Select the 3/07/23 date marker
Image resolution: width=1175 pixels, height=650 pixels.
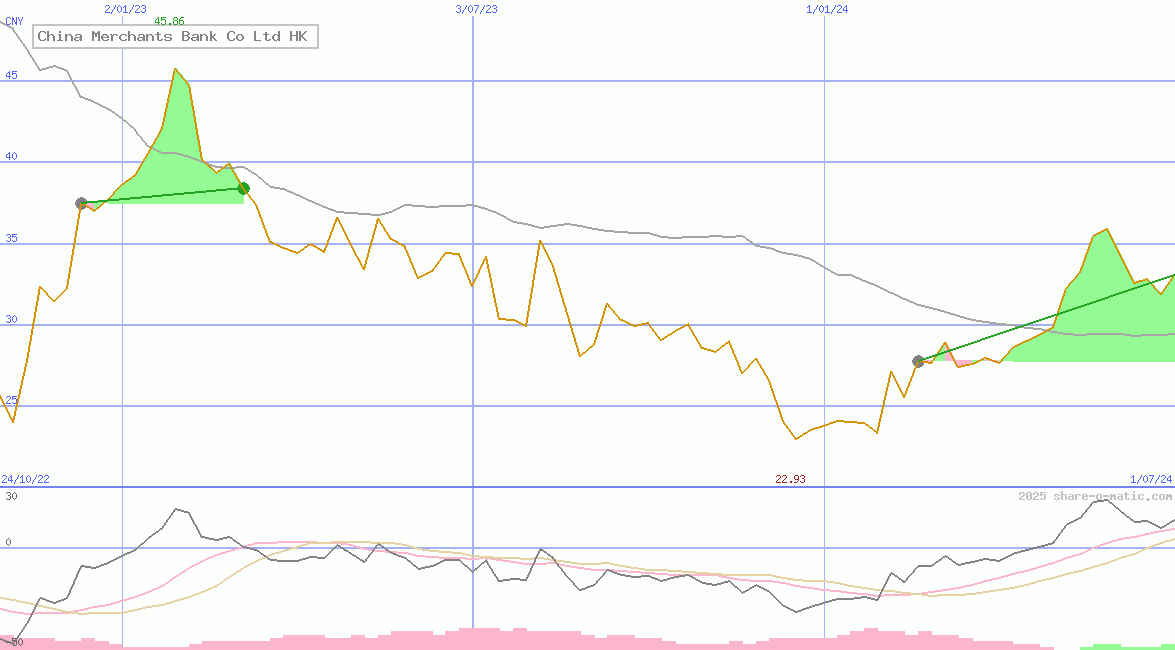(x=476, y=9)
